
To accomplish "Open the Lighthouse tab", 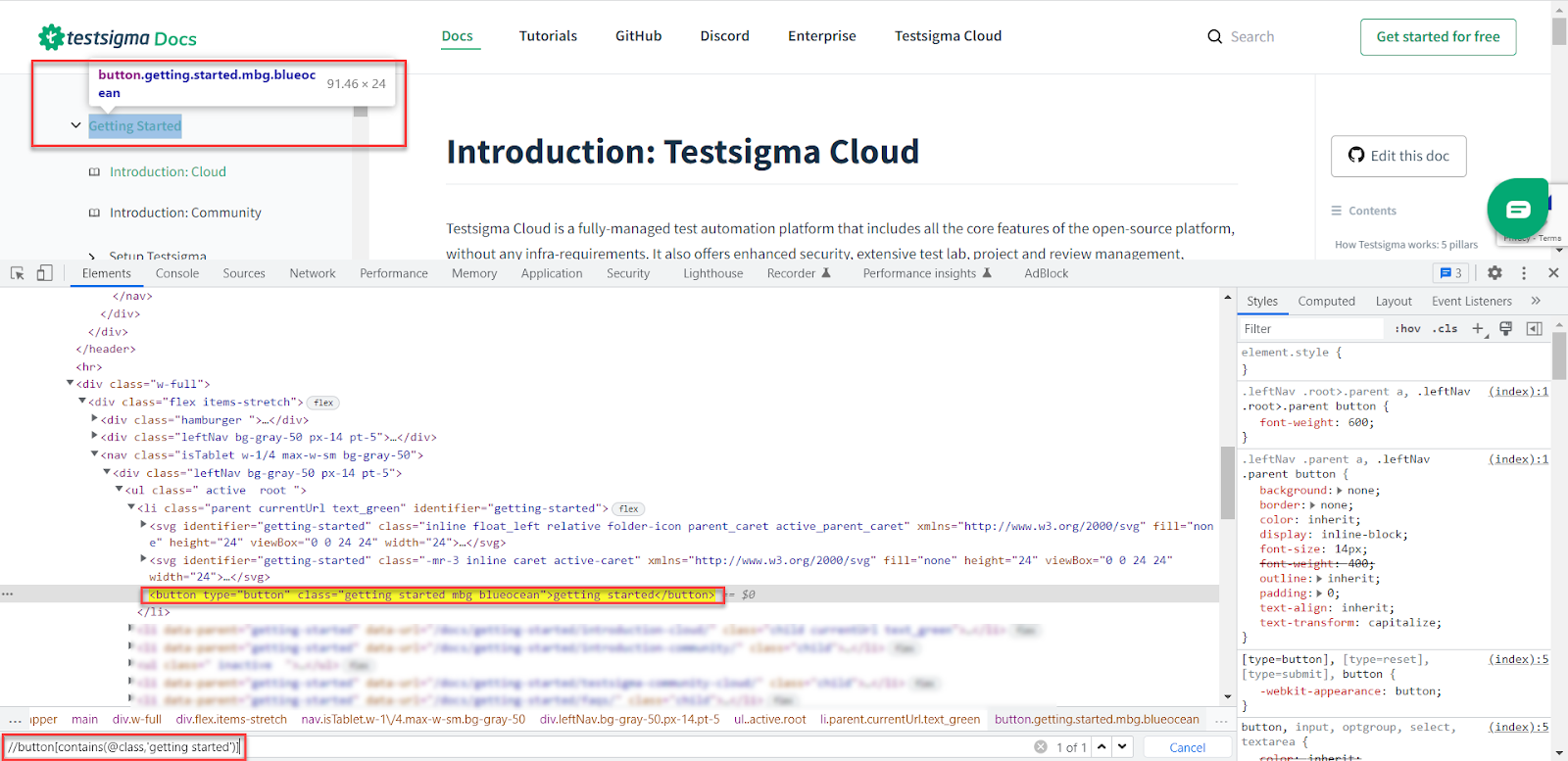I will (713, 273).
